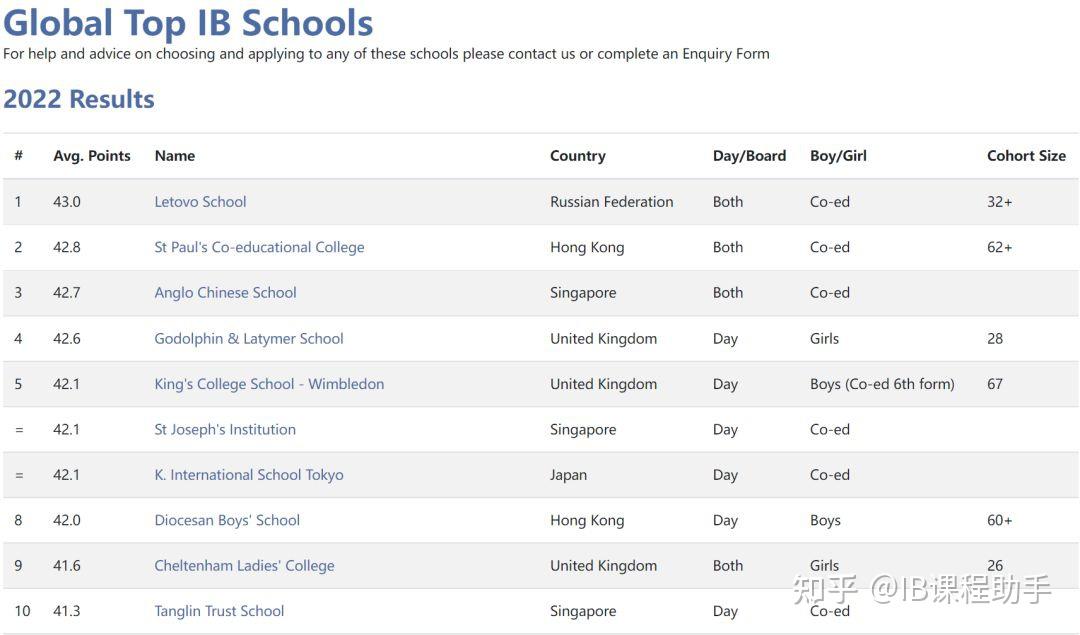This screenshot has height=635, width=1080.
Task: Open the Letovo School link
Action: click(x=200, y=202)
